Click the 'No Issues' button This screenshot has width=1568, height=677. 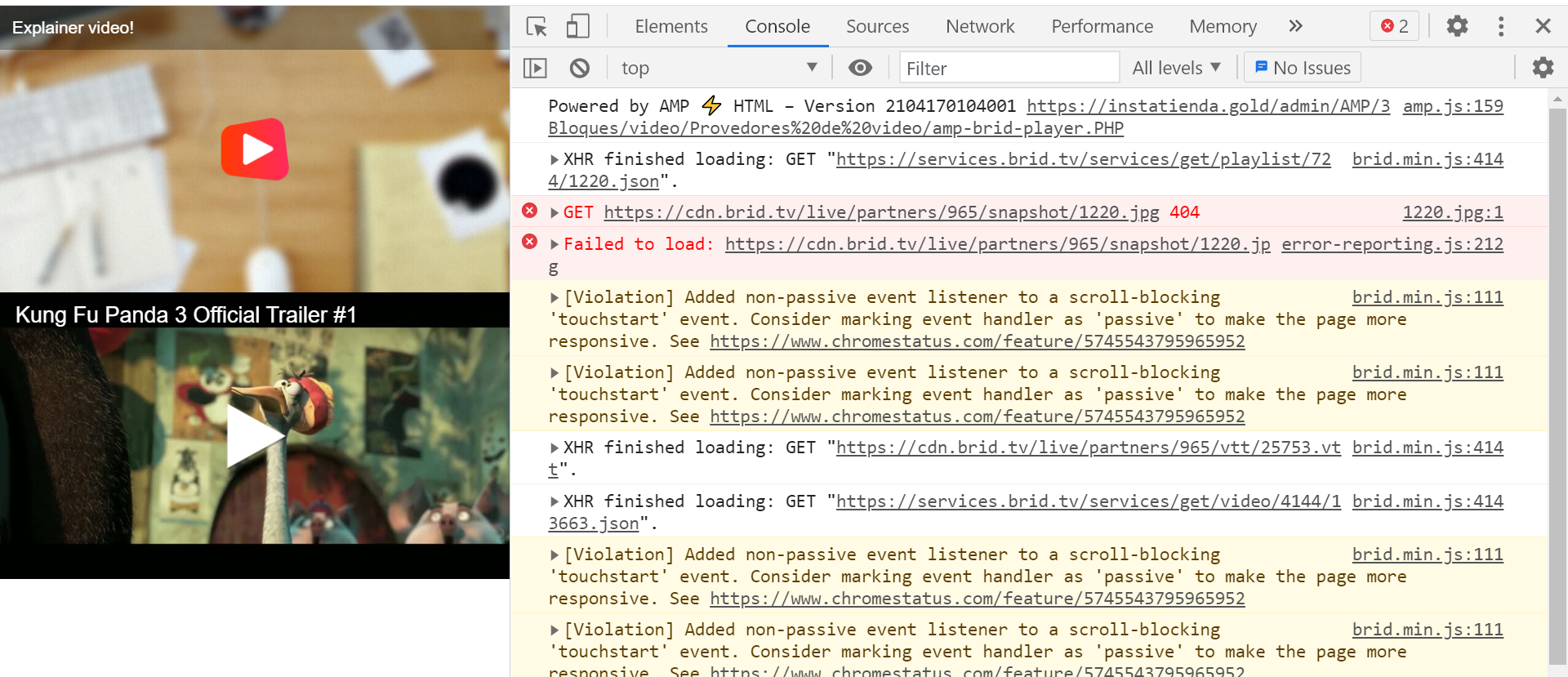pyautogui.click(x=1303, y=68)
